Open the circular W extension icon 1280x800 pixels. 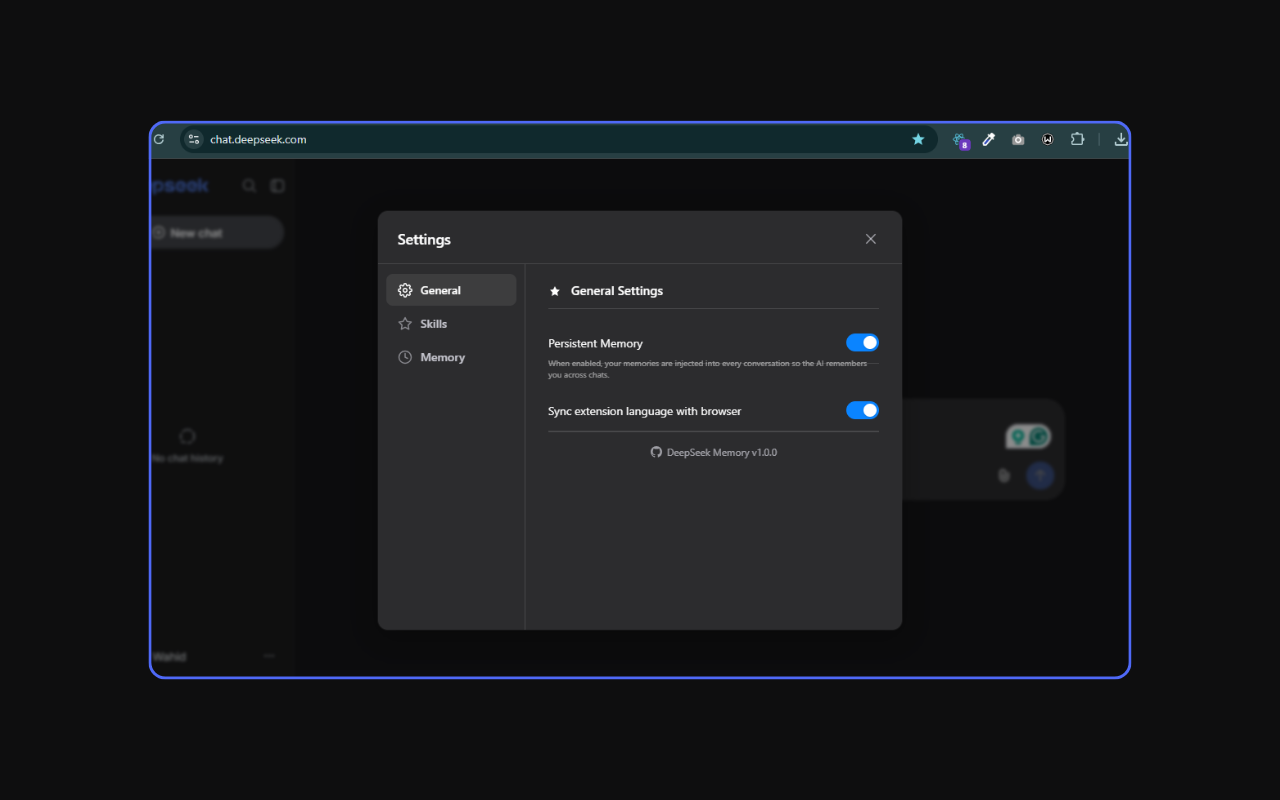pyautogui.click(x=1047, y=139)
